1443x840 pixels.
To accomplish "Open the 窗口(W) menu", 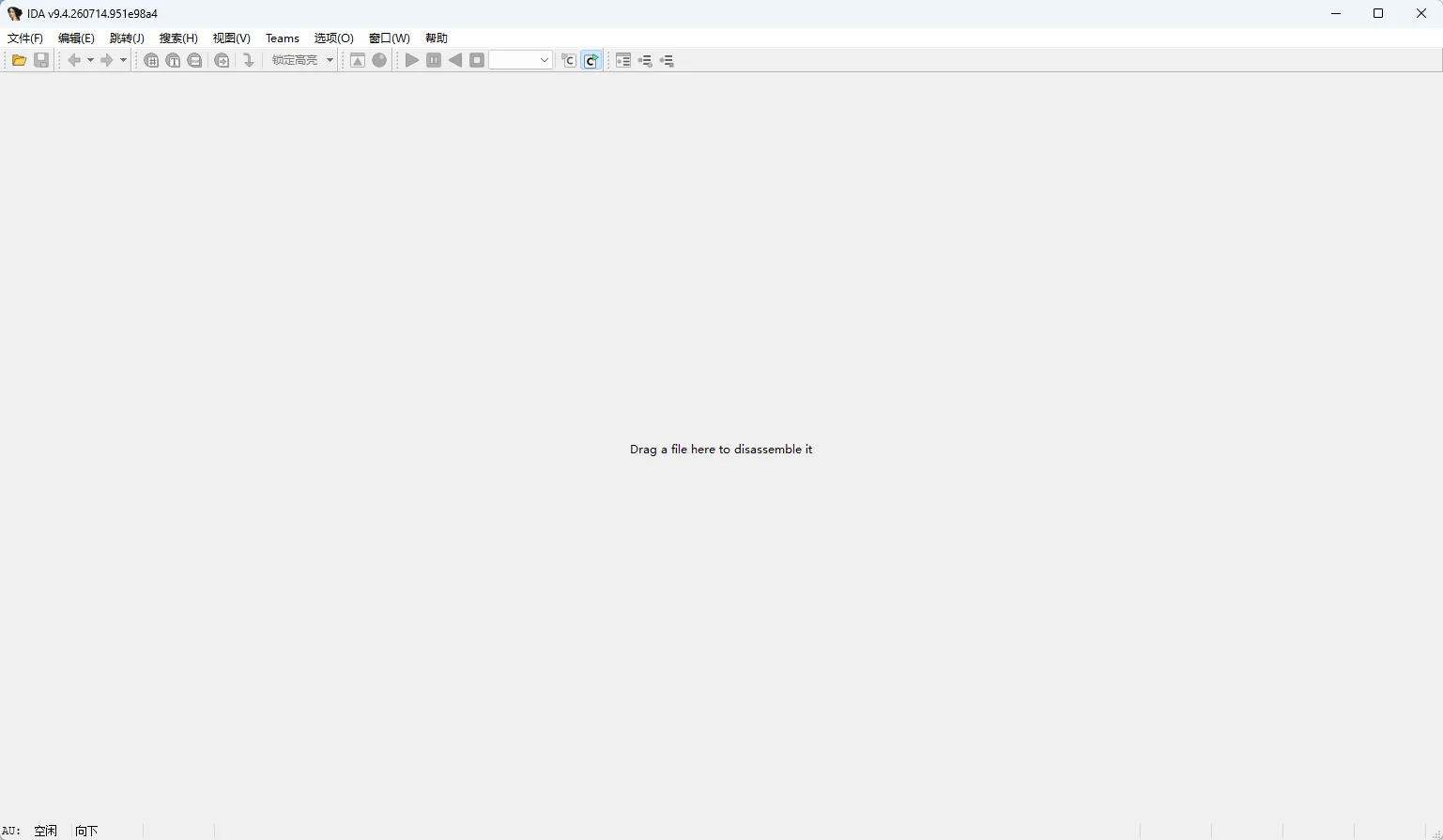I will click(390, 38).
